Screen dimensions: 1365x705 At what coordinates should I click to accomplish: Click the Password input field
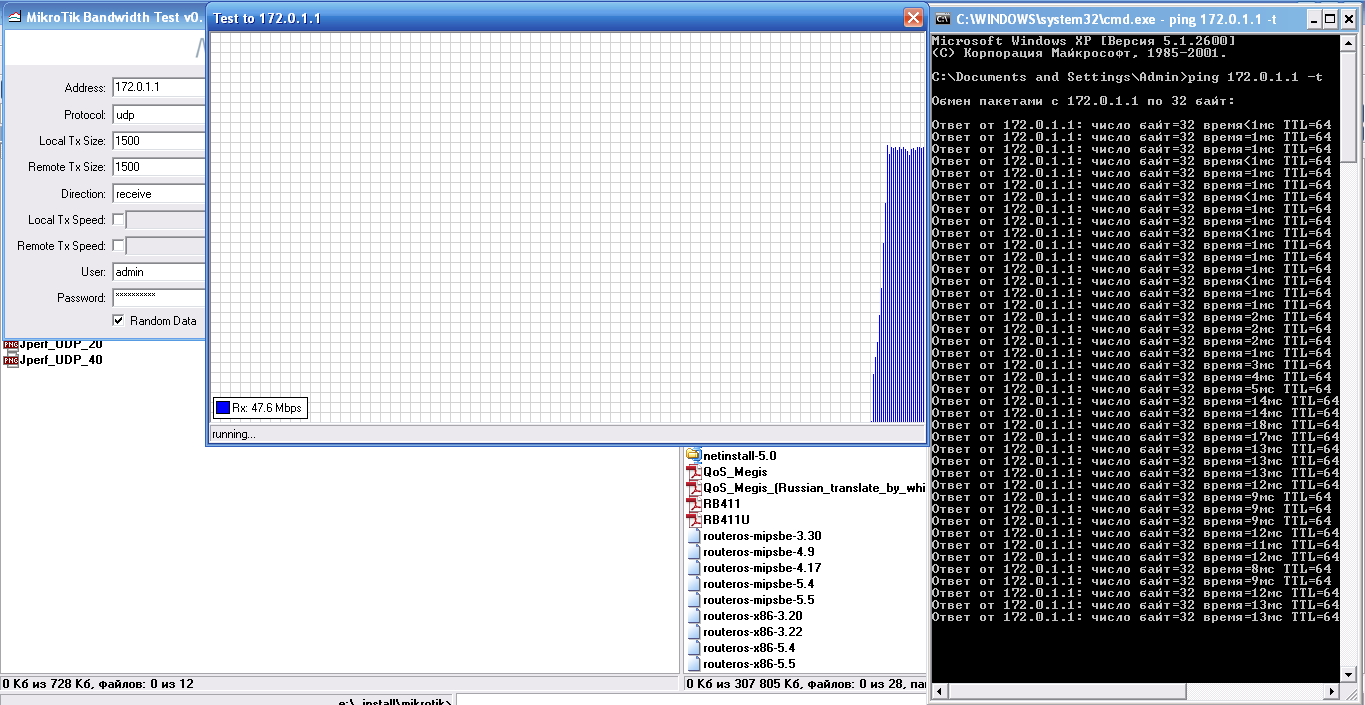[x=158, y=297]
